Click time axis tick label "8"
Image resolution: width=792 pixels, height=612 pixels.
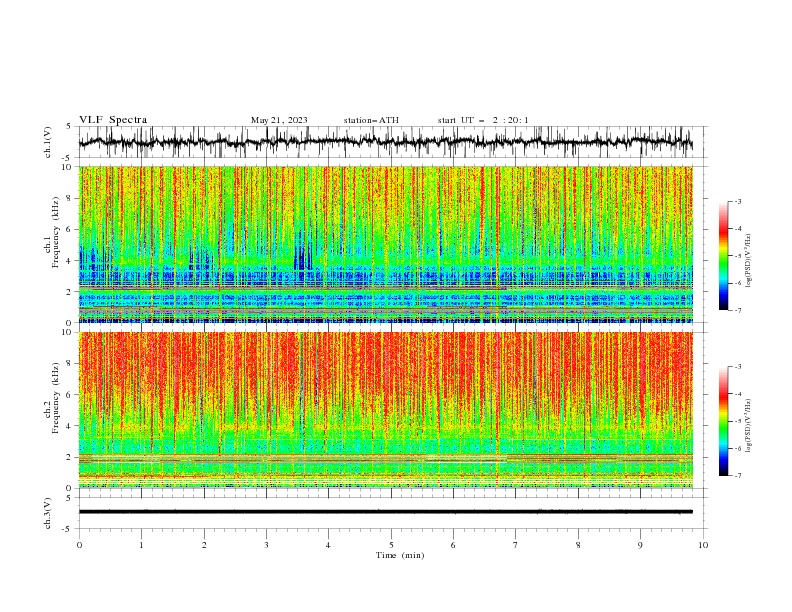pyautogui.click(x=578, y=545)
